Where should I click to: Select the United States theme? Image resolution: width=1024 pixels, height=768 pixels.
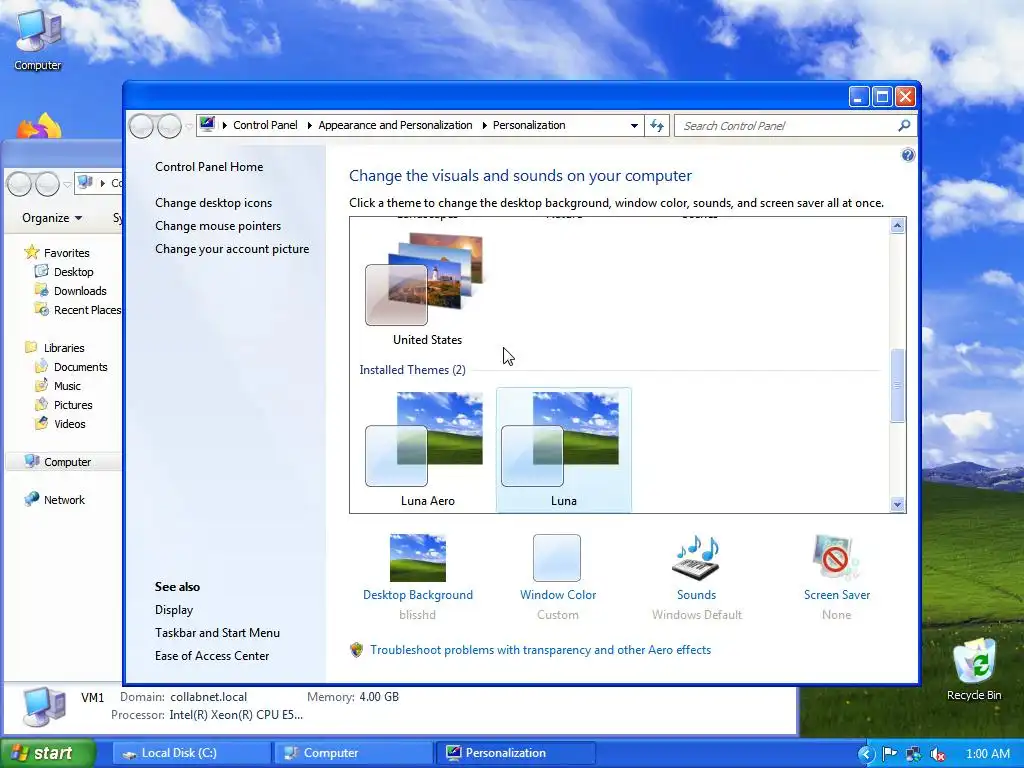click(x=428, y=289)
